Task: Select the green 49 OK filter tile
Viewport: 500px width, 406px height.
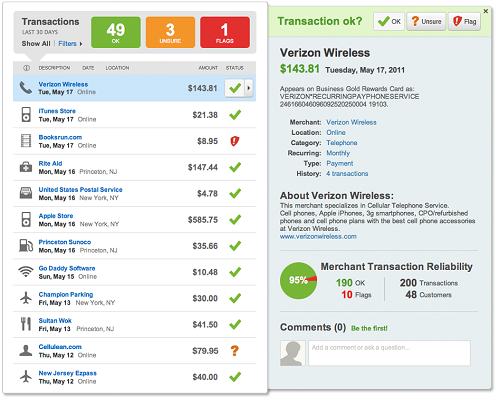Action: [x=116, y=32]
